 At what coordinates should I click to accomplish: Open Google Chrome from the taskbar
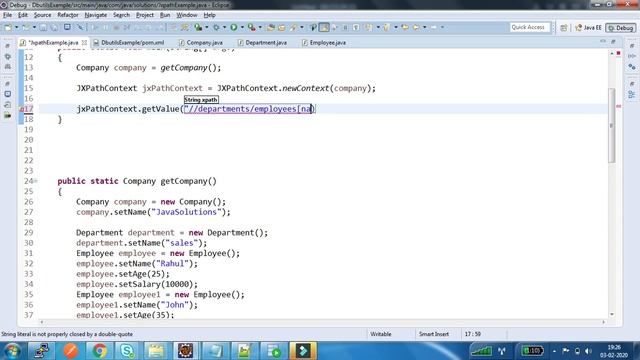[x=99, y=351]
